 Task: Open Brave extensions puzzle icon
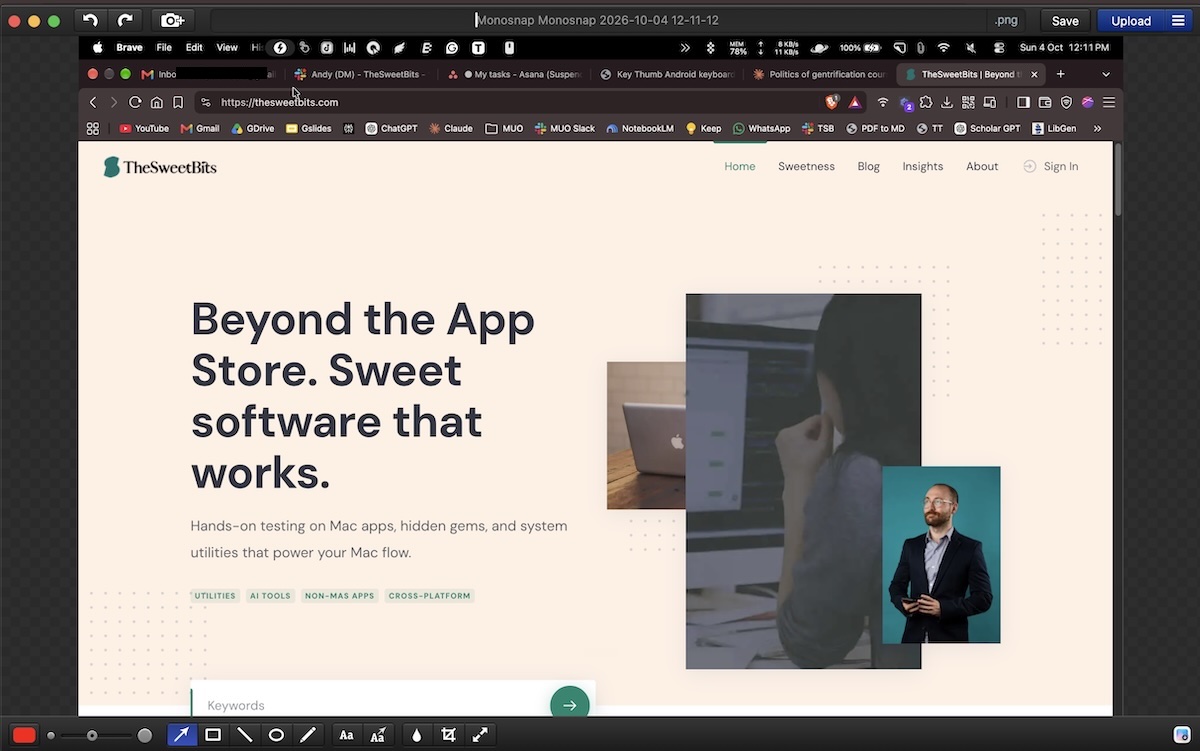coord(926,102)
